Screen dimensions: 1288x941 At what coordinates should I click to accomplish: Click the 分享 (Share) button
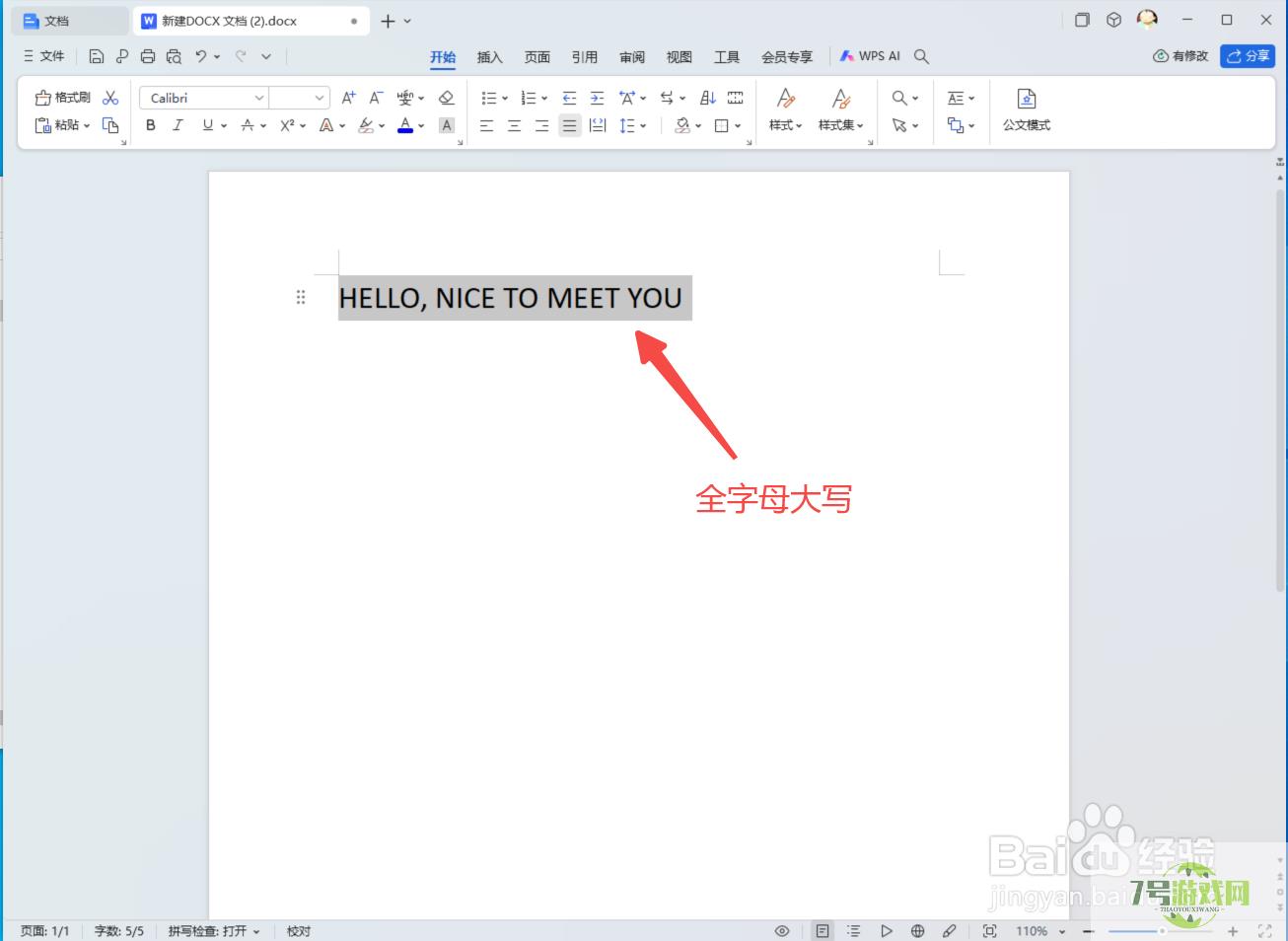pos(1248,56)
